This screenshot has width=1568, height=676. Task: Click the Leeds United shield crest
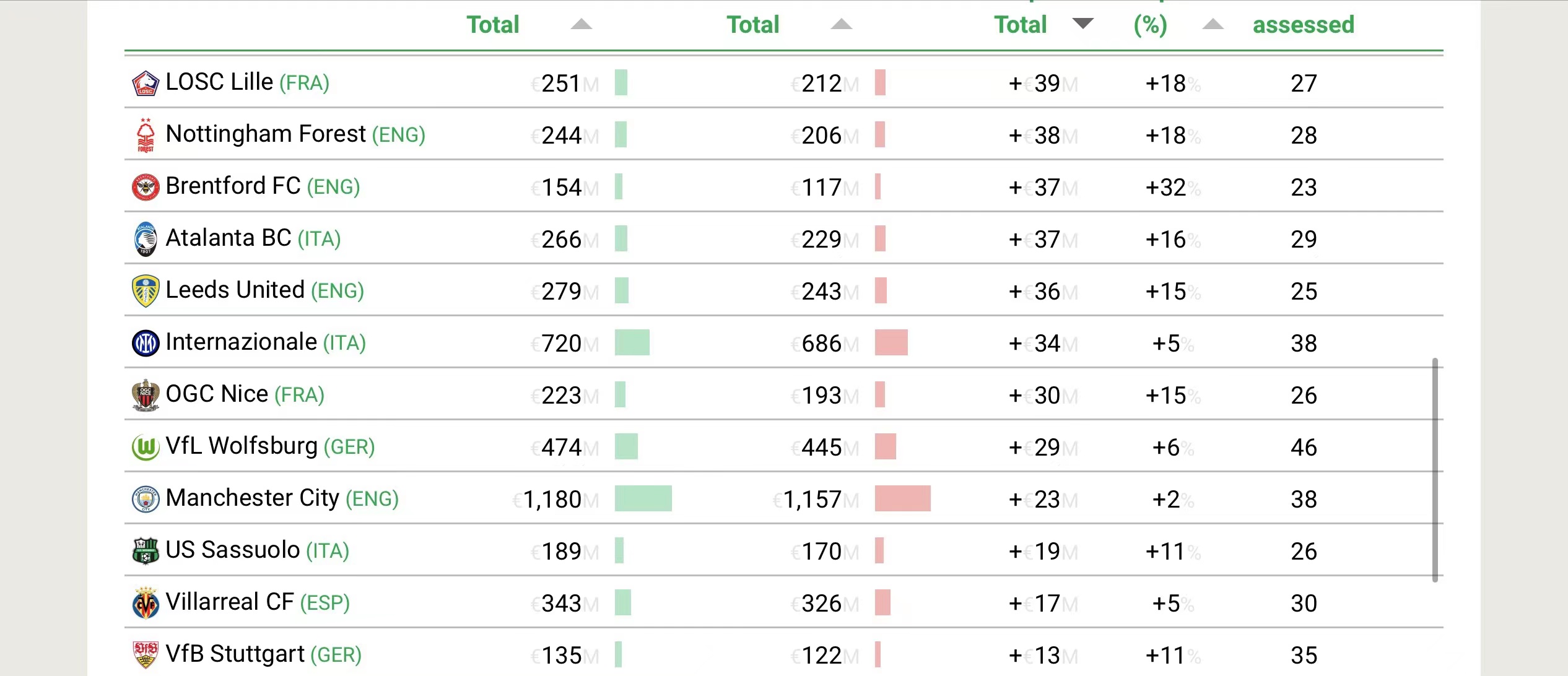pyautogui.click(x=146, y=291)
